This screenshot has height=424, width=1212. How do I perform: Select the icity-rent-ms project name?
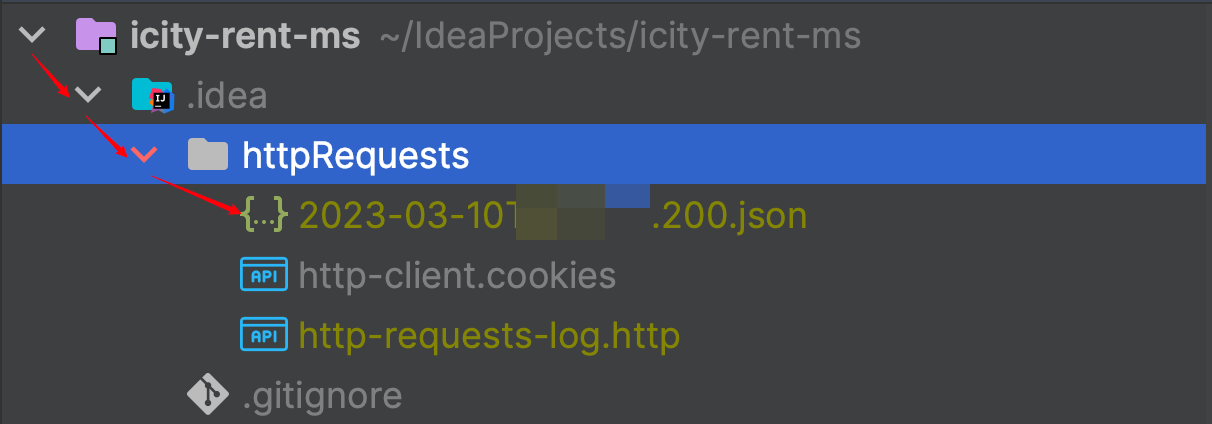245,37
